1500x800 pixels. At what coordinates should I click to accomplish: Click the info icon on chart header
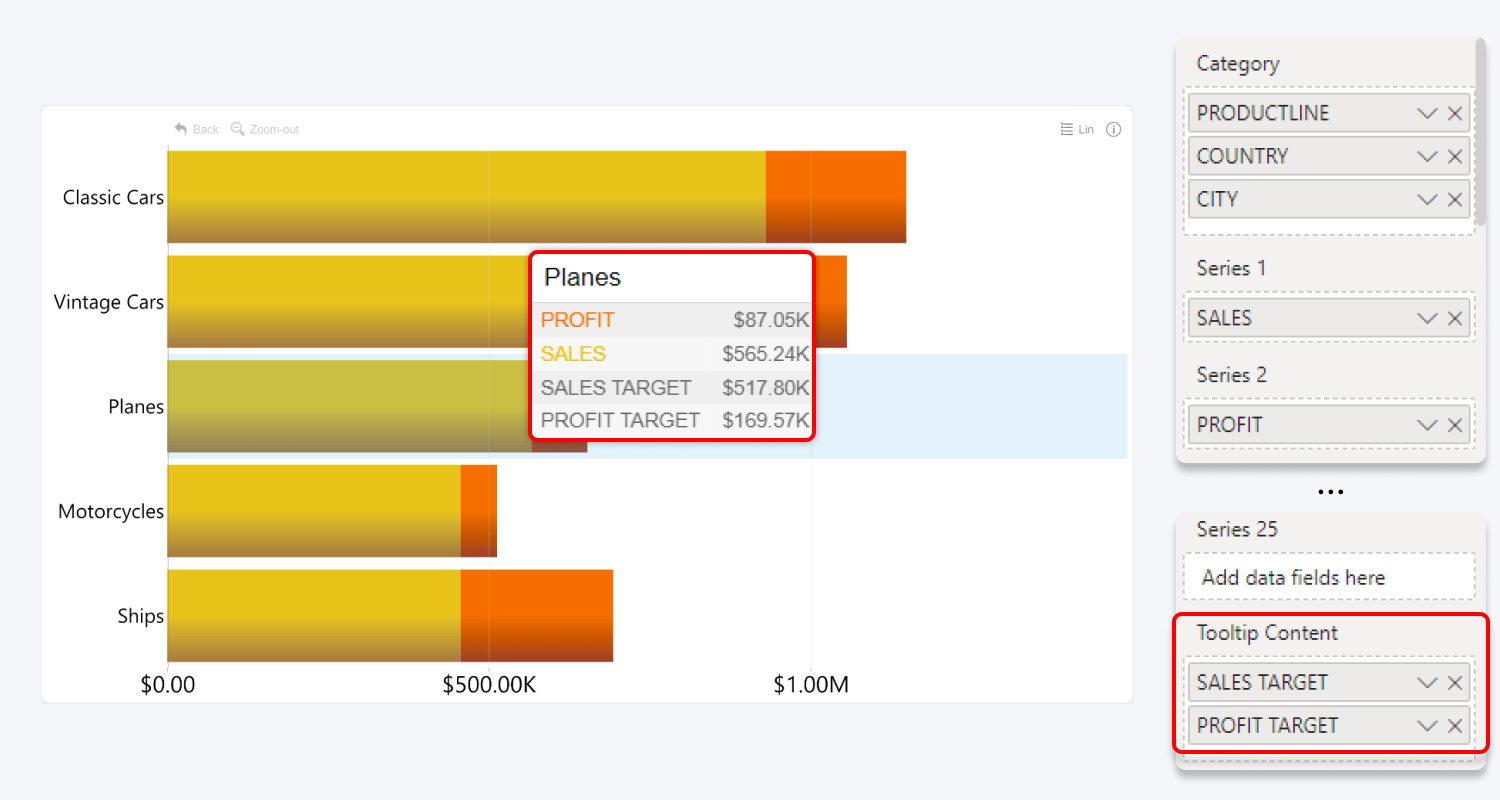pos(1114,129)
